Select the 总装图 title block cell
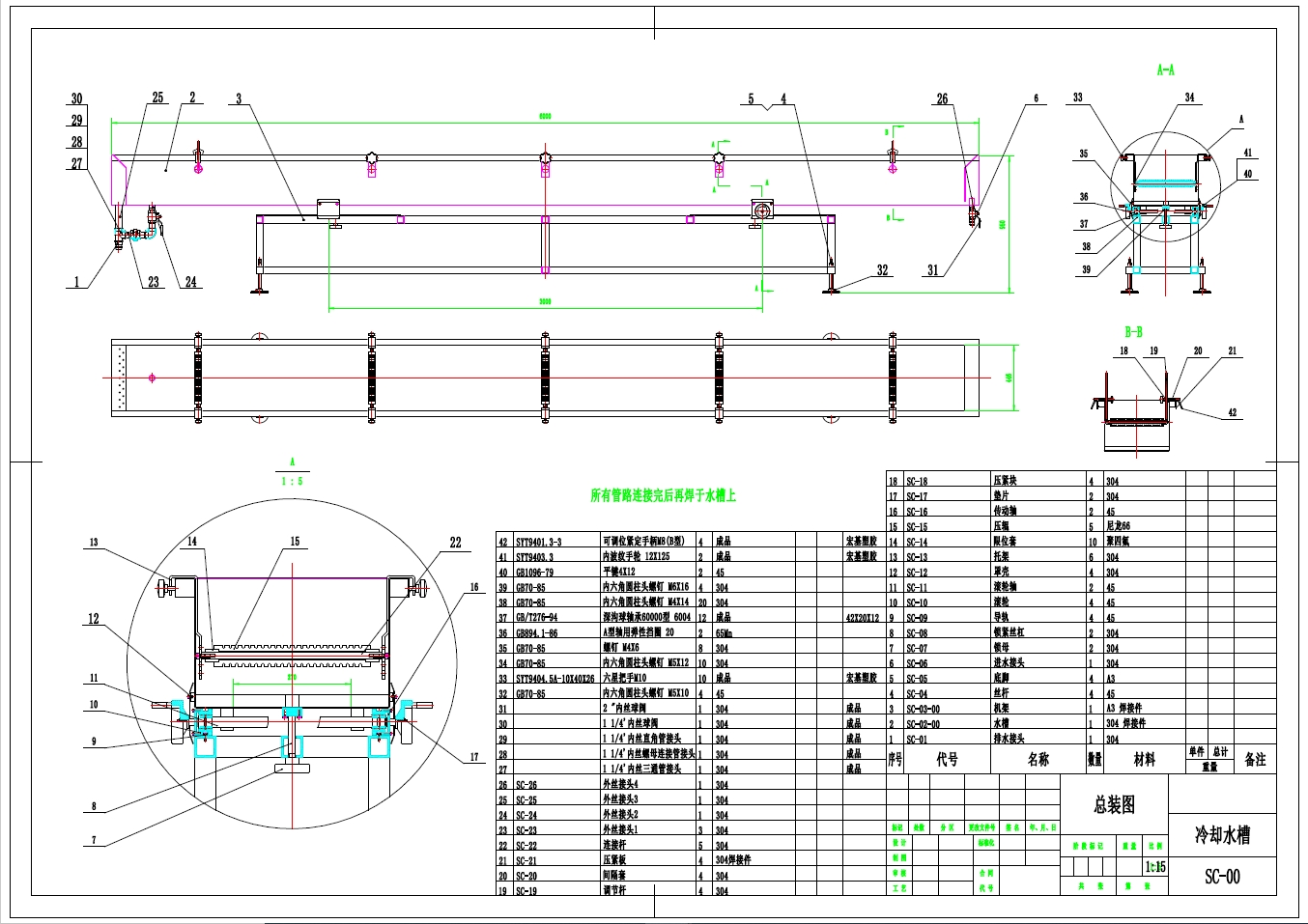The image size is (1308, 924). [1114, 804]
